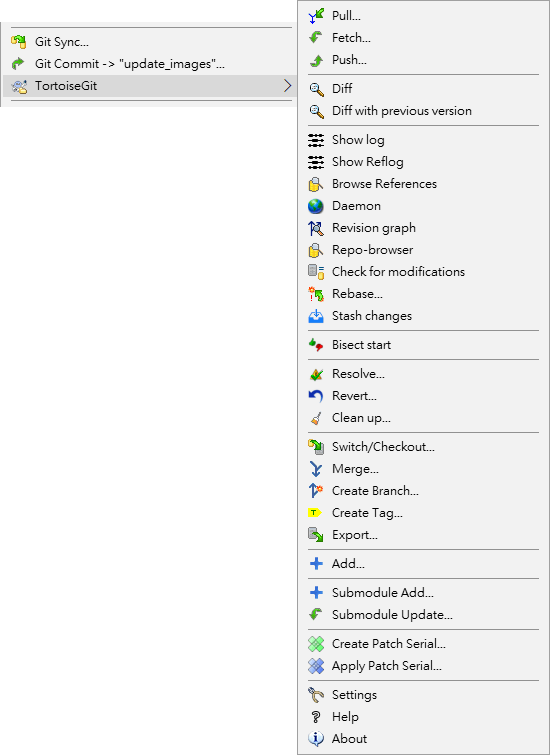Viewport: 550px width, 755px height.
Task: Choose Create Branch... entry
Action: tap(424, 491)
